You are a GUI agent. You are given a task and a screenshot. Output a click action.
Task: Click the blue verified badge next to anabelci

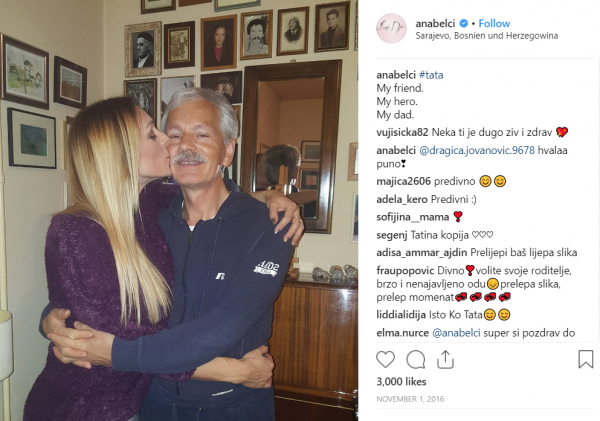point(463,23)
